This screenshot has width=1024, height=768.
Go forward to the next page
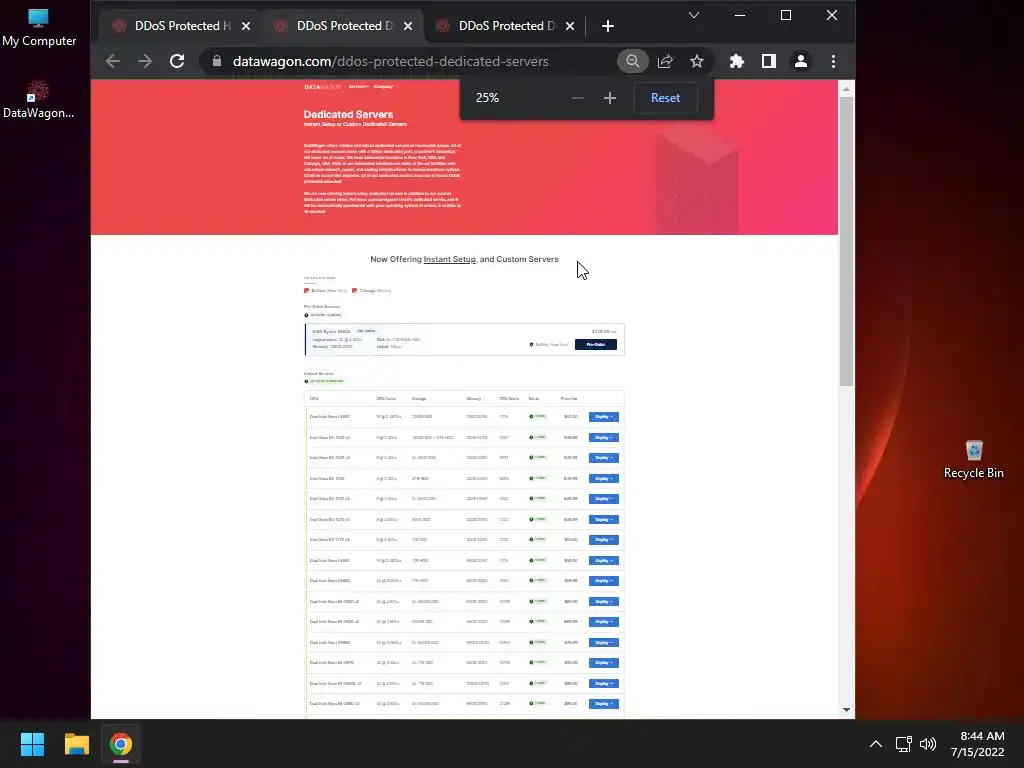click(x=145, y=61)
